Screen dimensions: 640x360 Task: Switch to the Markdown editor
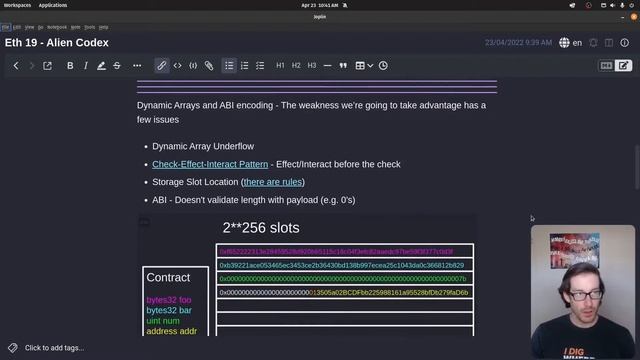606,66
